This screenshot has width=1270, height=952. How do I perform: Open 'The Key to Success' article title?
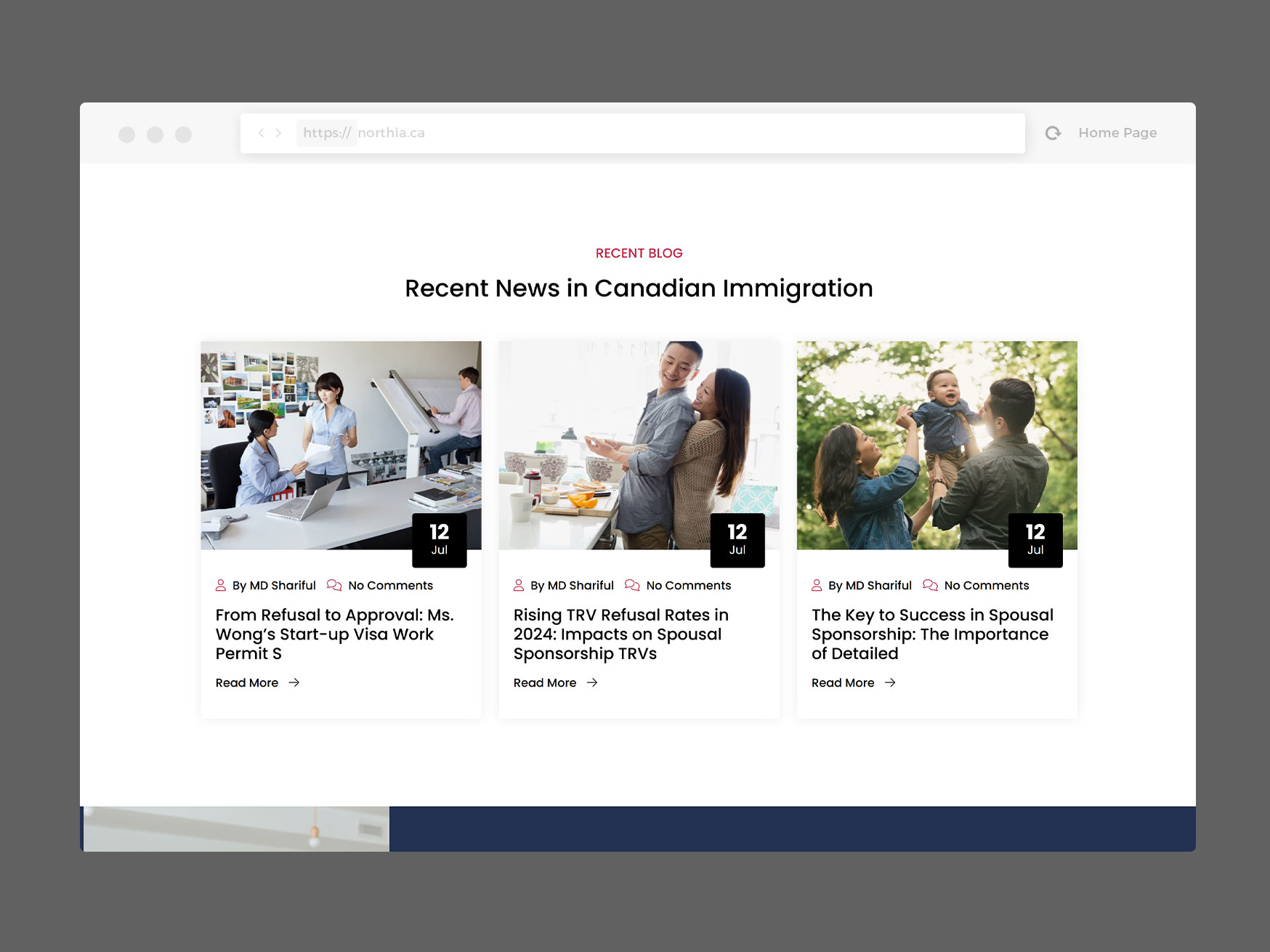pos(932,634)
